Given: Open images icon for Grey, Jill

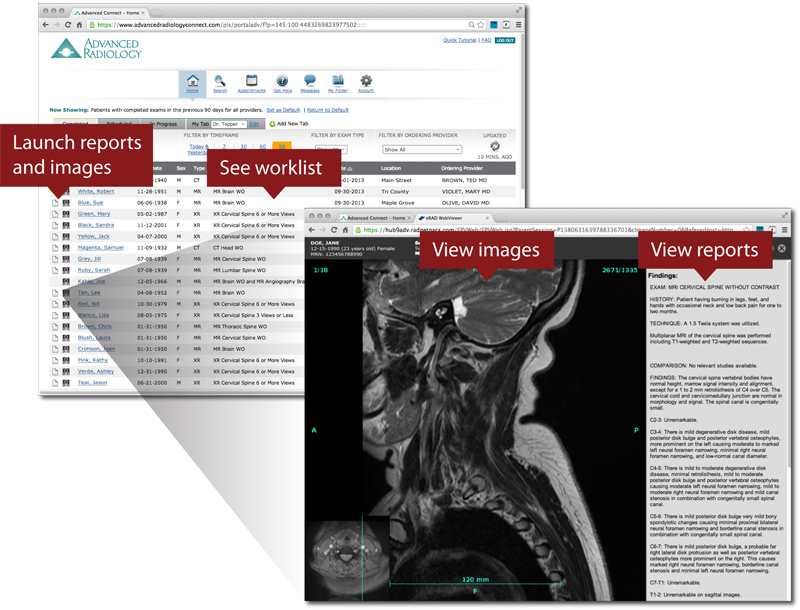Looking at the screenshot, I should (66, 259).
